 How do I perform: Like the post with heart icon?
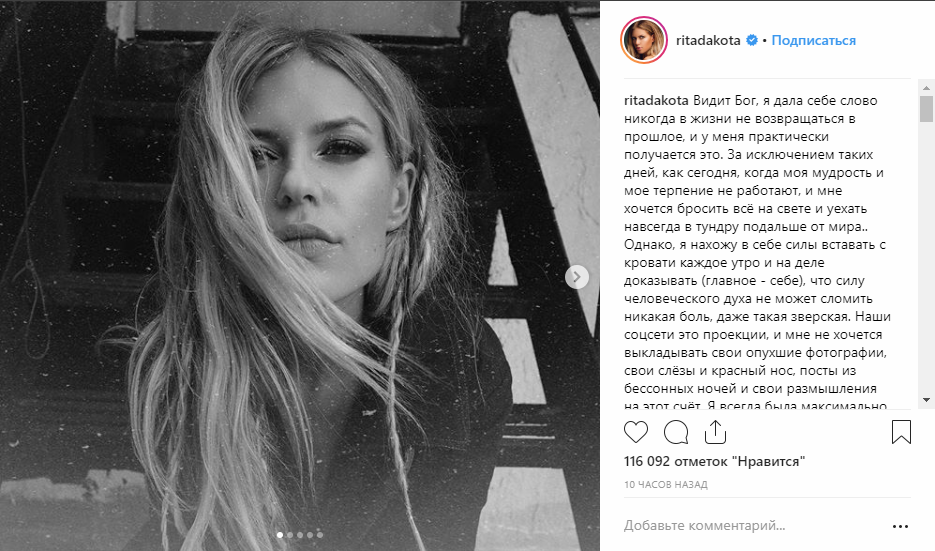[636, 432]
